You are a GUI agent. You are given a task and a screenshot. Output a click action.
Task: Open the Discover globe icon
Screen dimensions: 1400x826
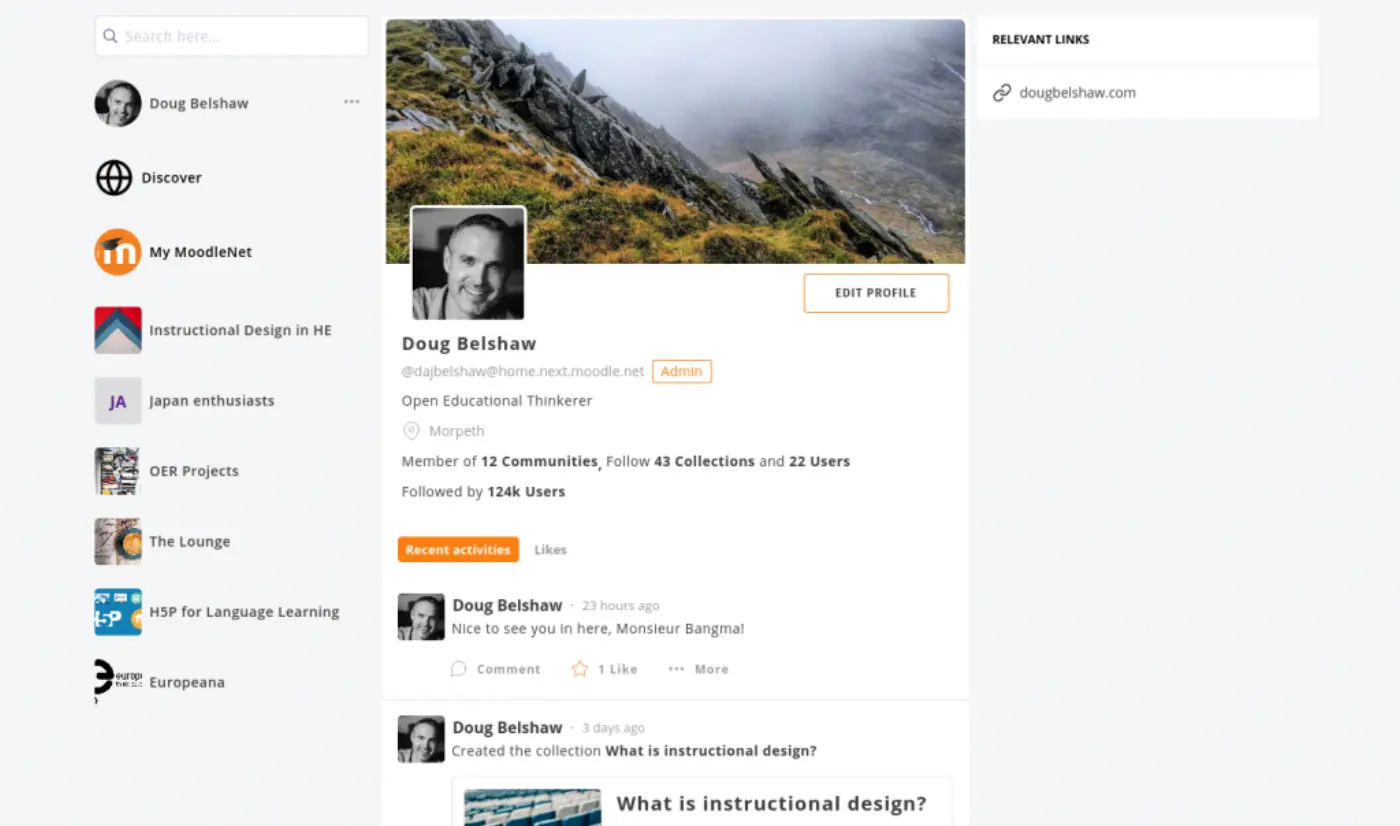(113, 178)
